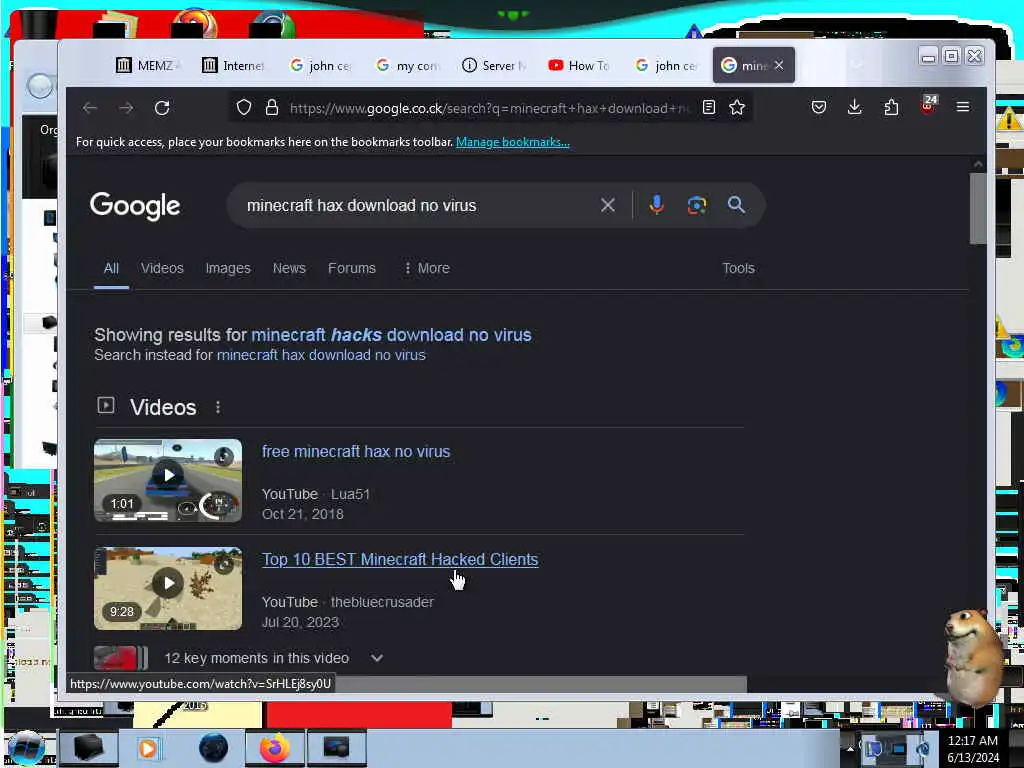Open the Windows Start orb
Viewport: 1024px width, 768px height.
click(26, 748)
